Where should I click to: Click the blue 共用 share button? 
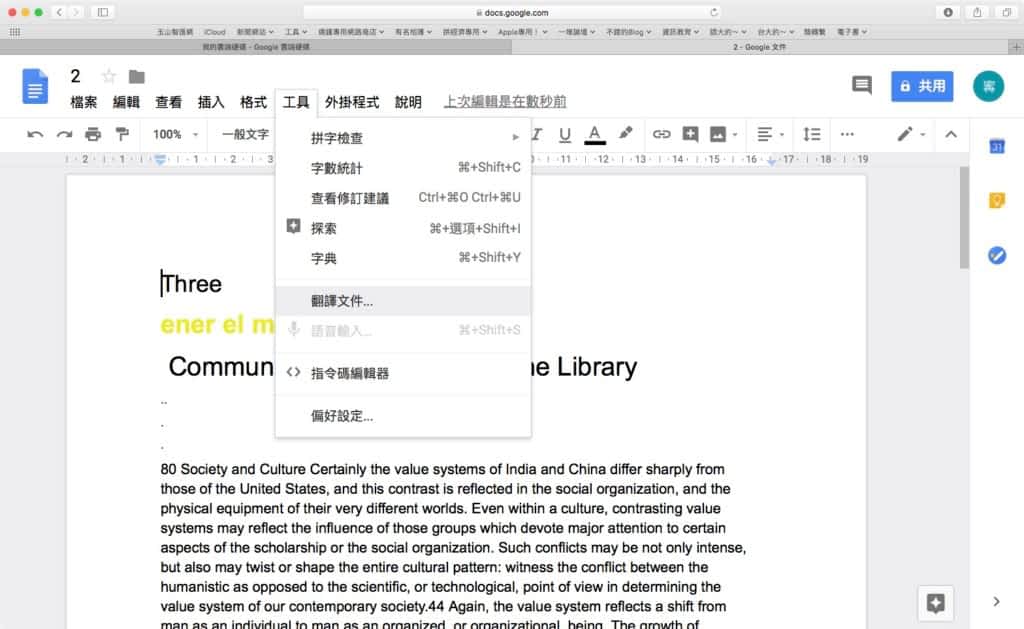pos(922,86)
